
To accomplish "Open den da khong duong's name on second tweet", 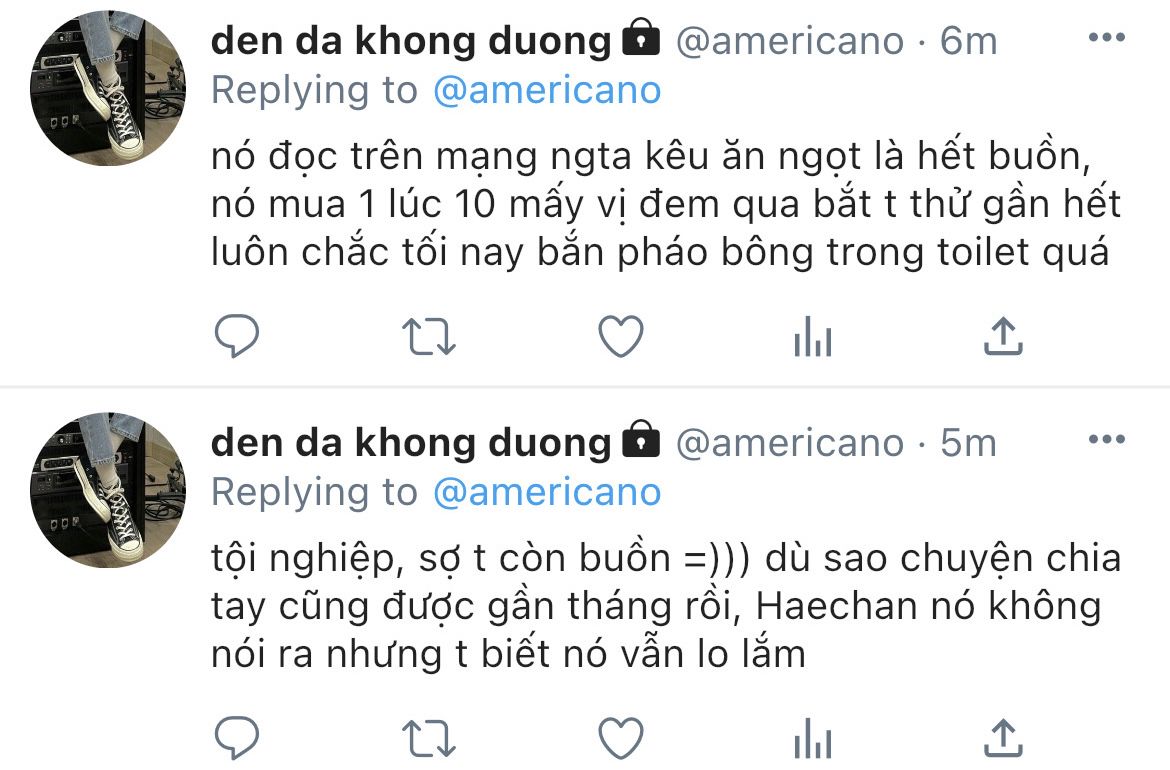I will [x=411, y=442].
